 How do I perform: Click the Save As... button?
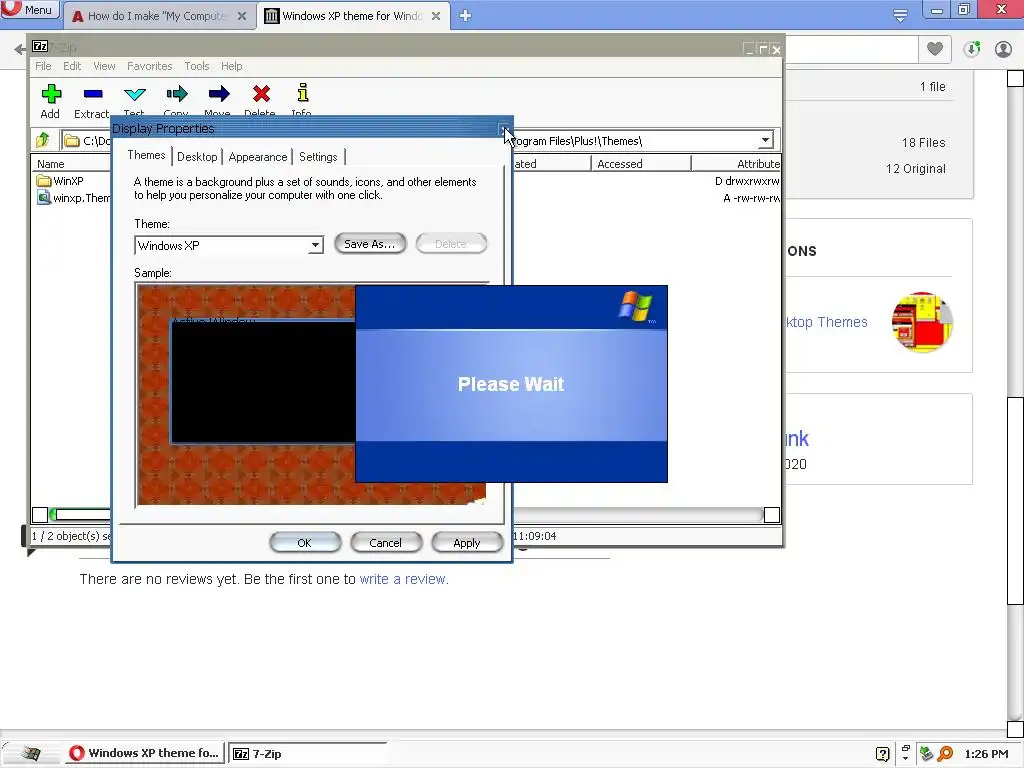click(x=370, y=244)
